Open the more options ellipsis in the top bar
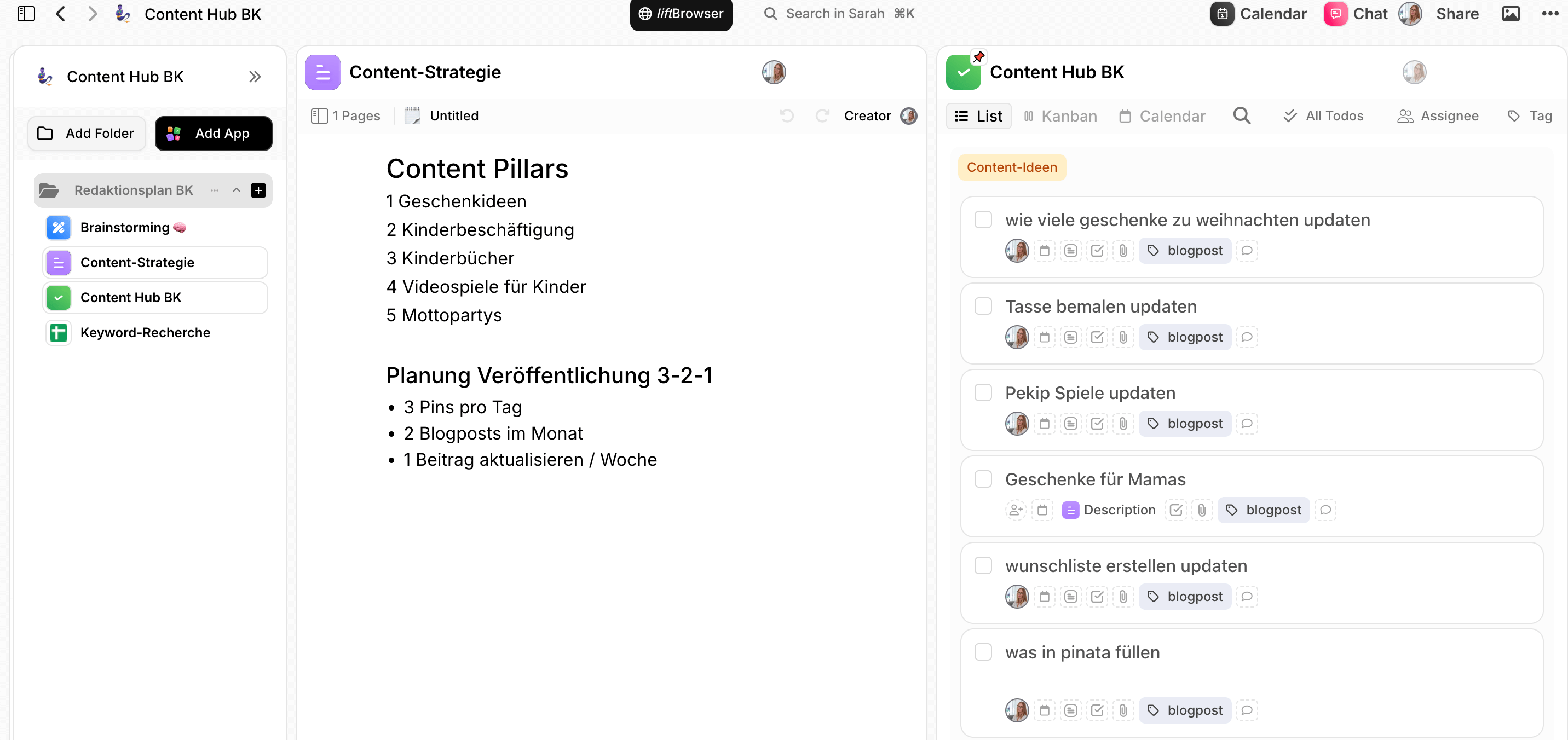The height and width of the screenshot is (740, 1568). [1550, 13]
